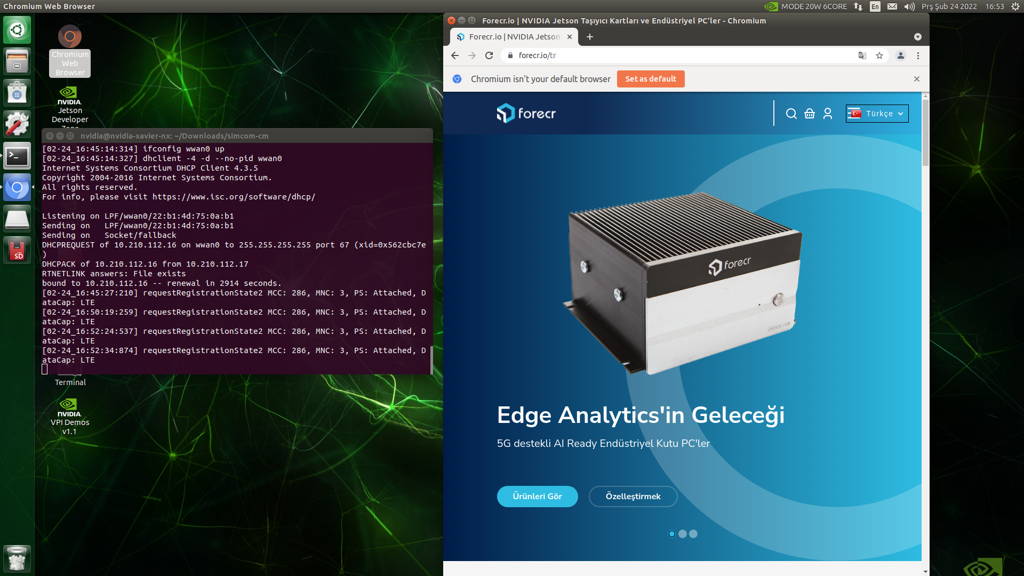Click the terminal window scrollbar
Image resolution: width=1024 pixels, height=576 pixels.
[431, 359]
